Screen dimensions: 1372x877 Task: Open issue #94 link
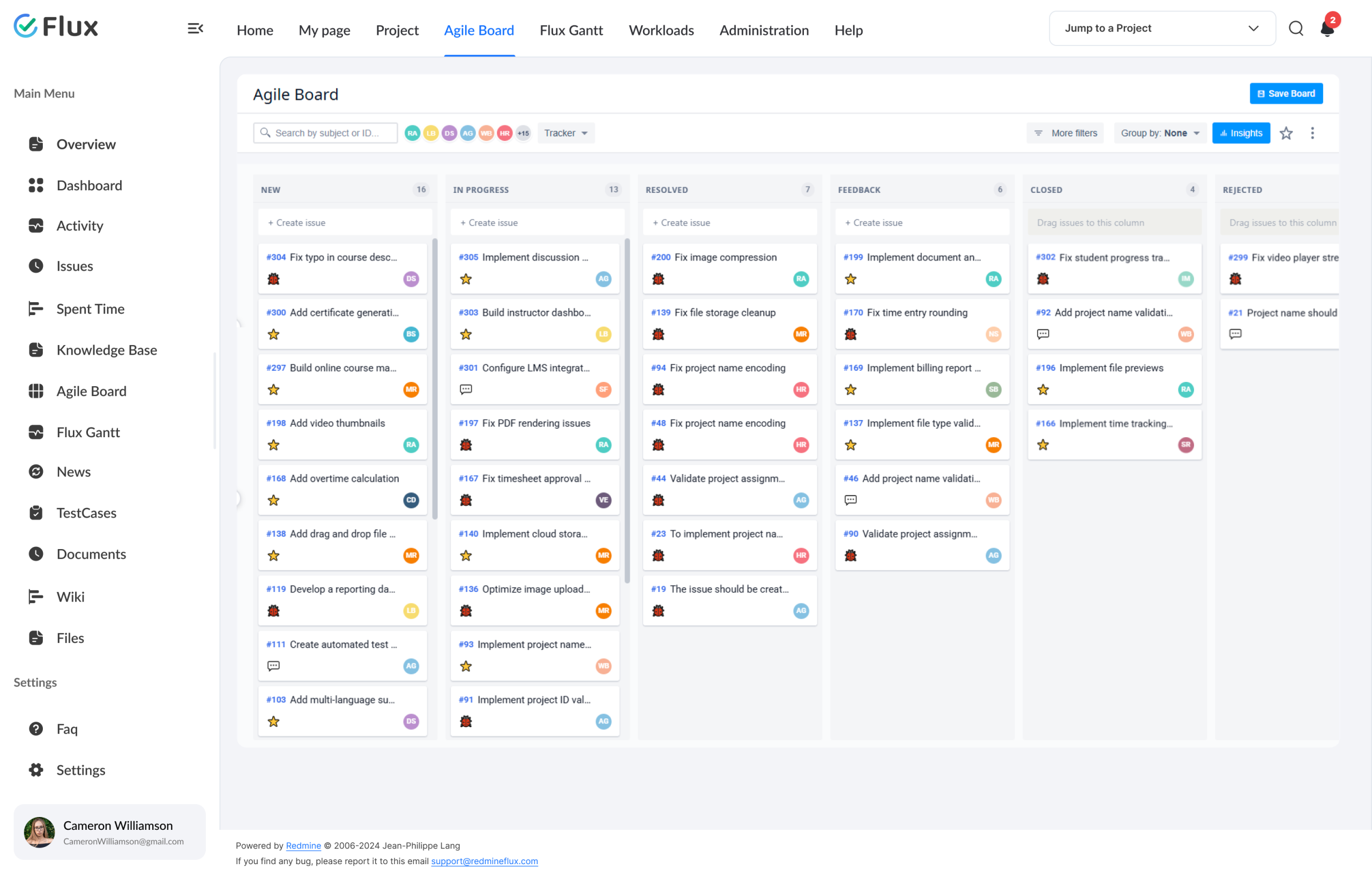tap(658, 368)
